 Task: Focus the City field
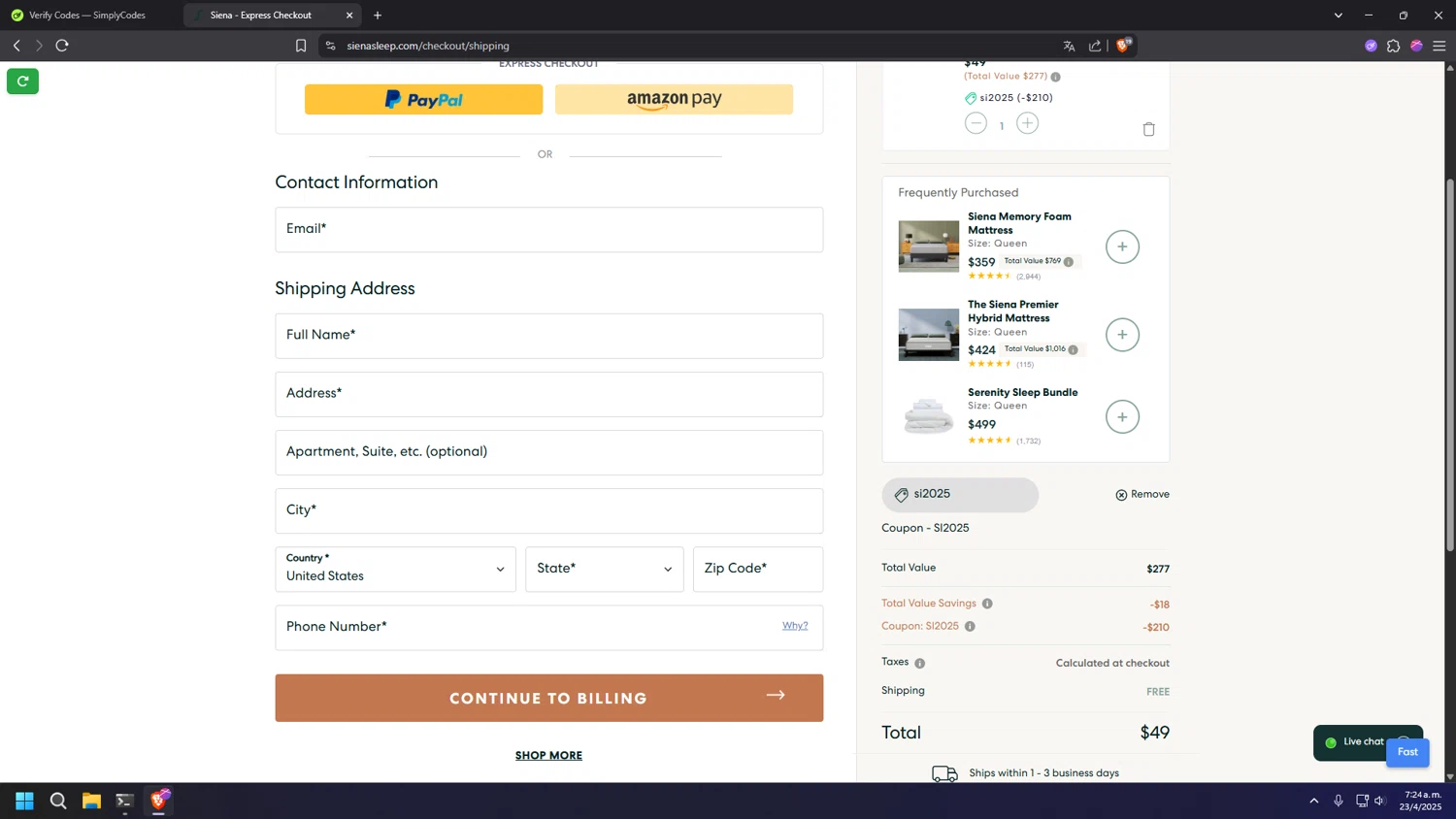point(548,510)
